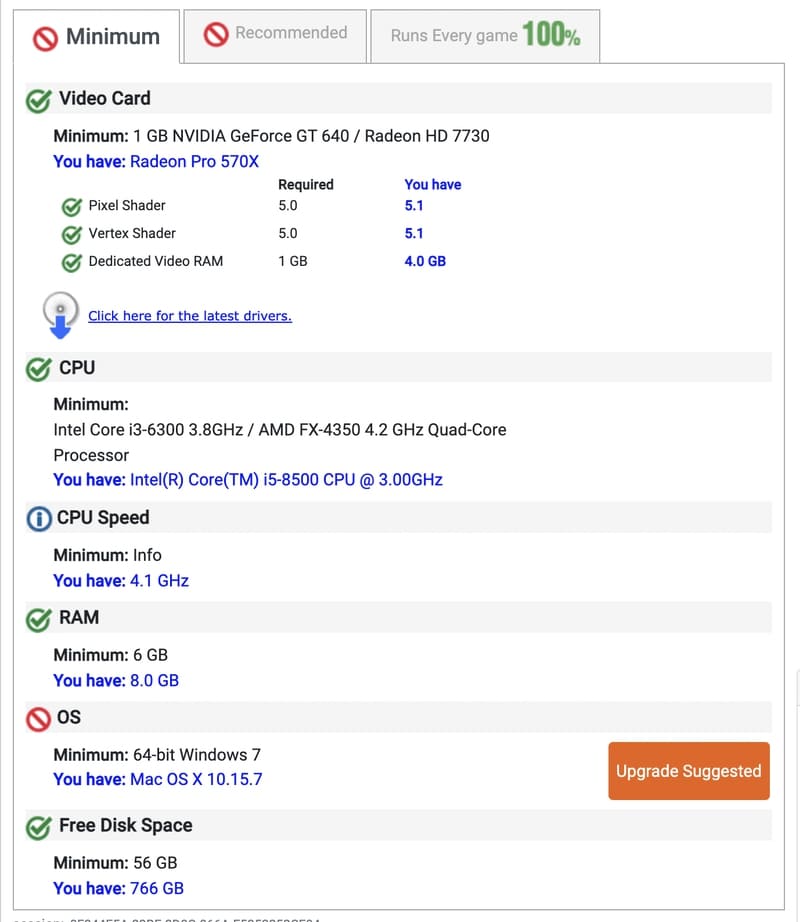Viewport: 800px width, 922px height.
Task: Click the green check icon beside Video Card
Action: coord(39,99)
